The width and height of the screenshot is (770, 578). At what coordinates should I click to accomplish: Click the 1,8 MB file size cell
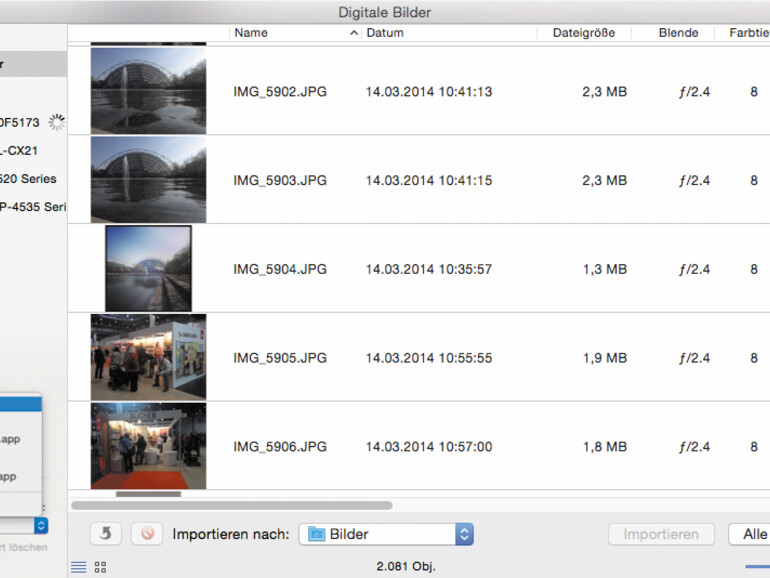tap(605, 447)
